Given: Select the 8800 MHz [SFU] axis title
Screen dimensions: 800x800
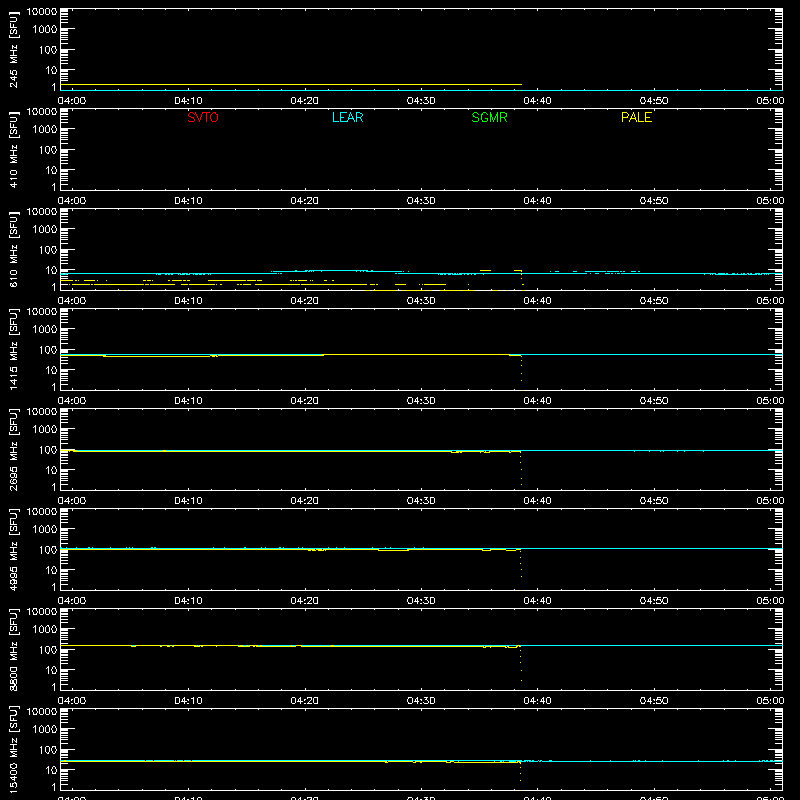Looking at the screenshot, I should 13,650.
